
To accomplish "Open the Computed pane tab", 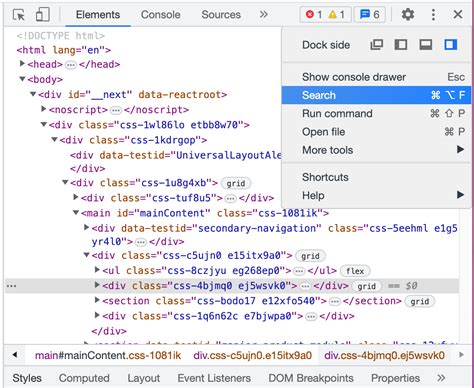I will [x=84, y=378].
